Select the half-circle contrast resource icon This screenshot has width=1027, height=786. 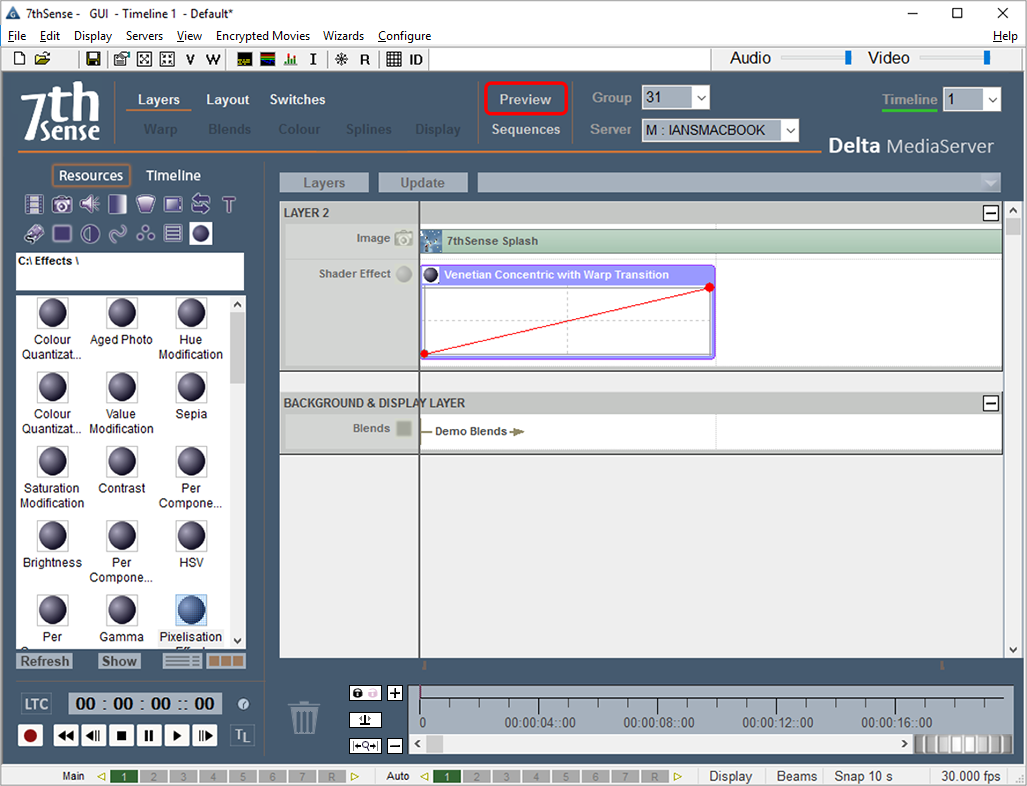coord(90,233)
